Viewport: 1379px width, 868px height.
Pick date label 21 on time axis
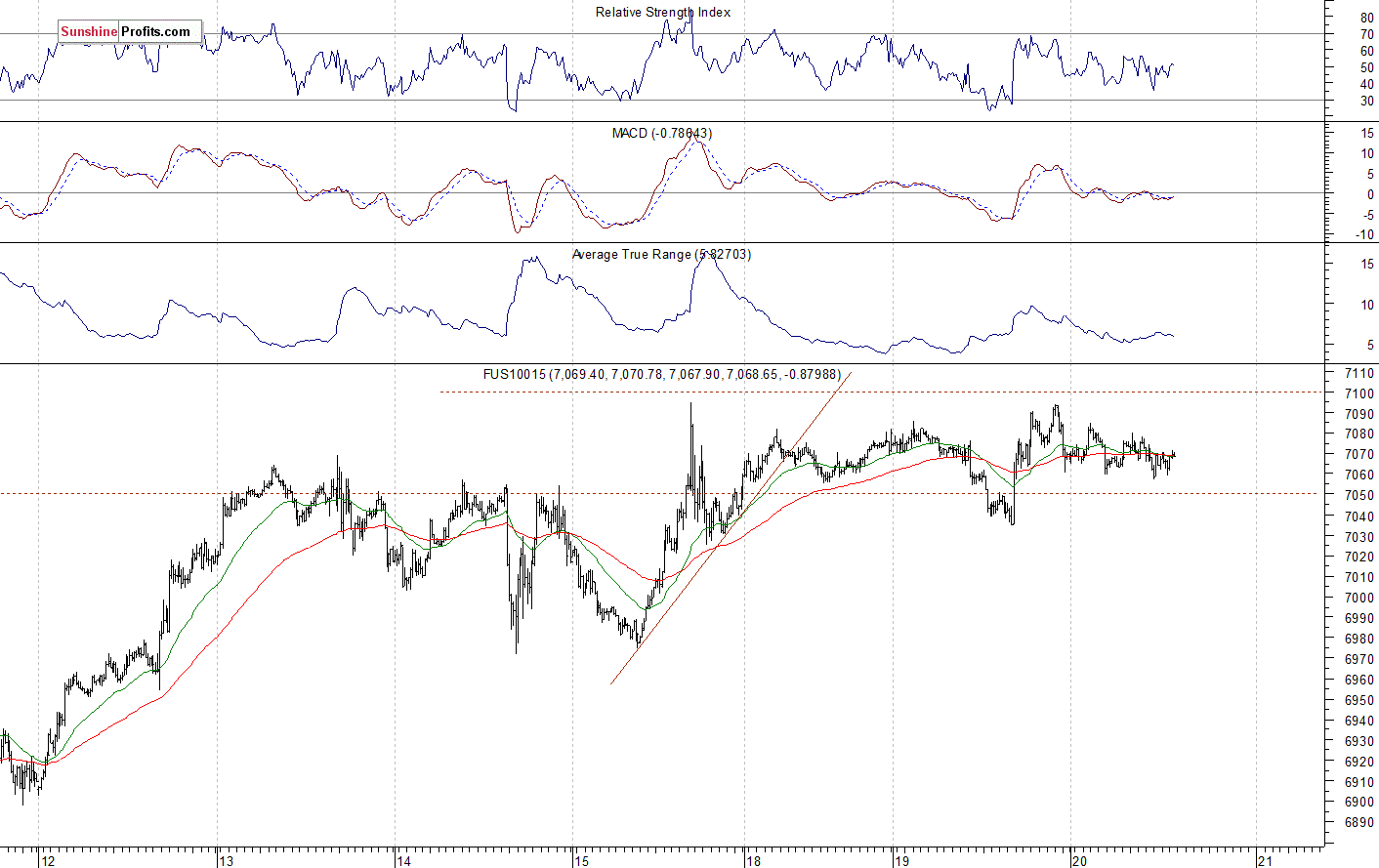point(1266,861)
